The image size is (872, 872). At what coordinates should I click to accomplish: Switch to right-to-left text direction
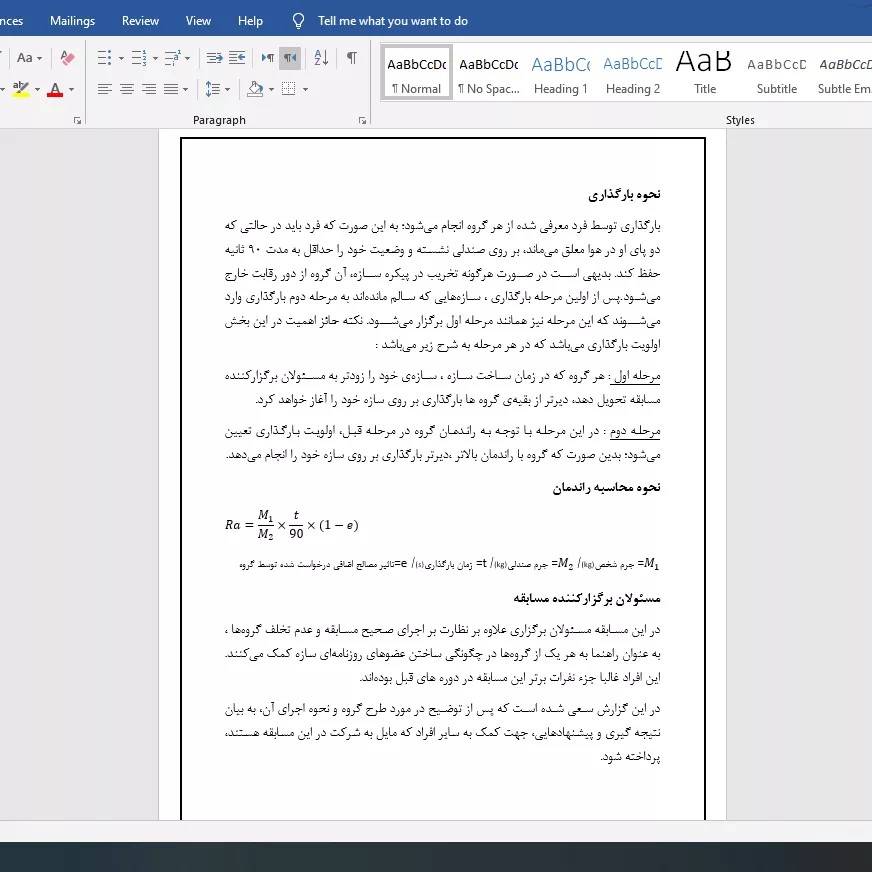point(290,58)
